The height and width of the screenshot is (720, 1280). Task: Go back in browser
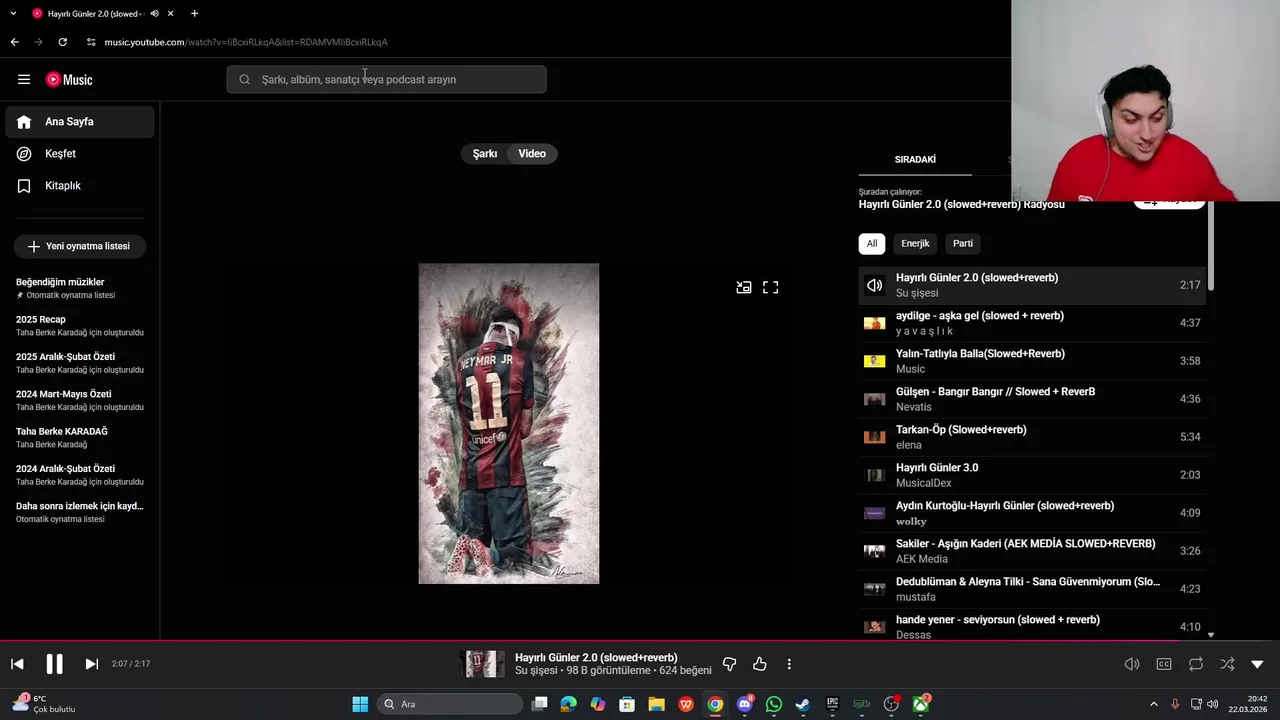click(x=14, y=42)
